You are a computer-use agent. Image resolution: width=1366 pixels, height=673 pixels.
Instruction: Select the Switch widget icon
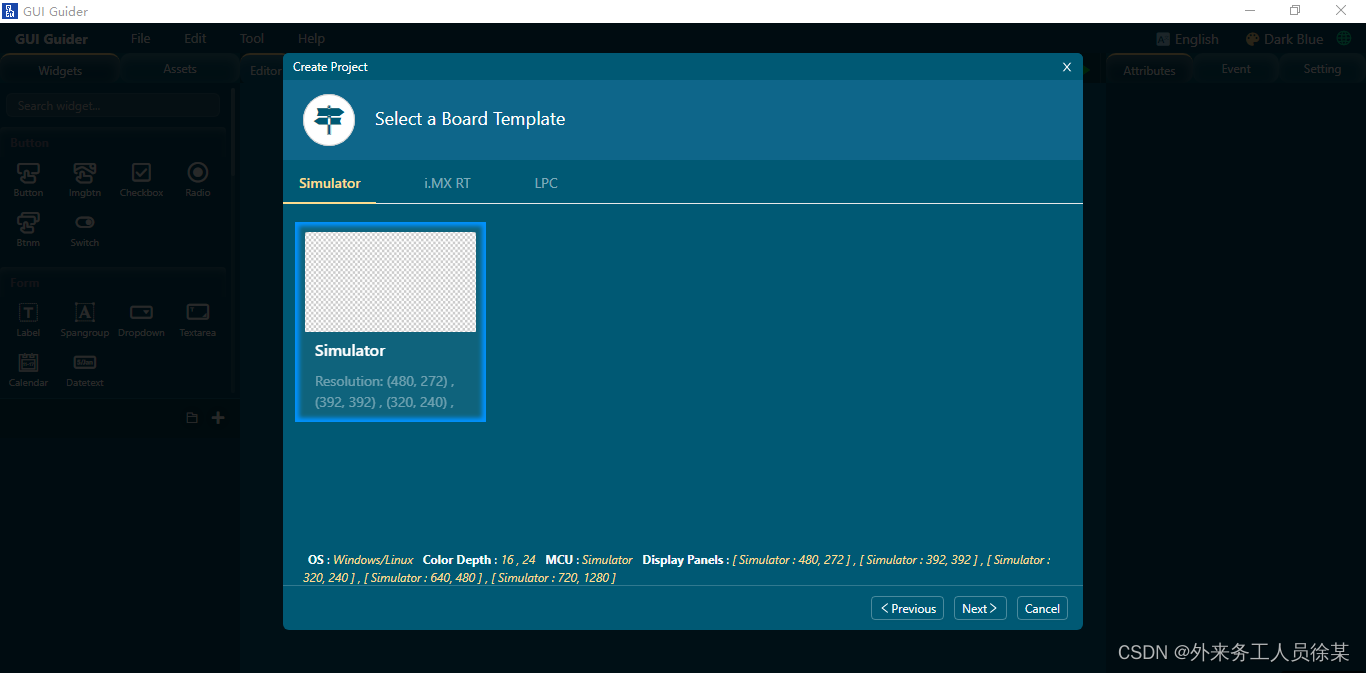tap(85, 223)
